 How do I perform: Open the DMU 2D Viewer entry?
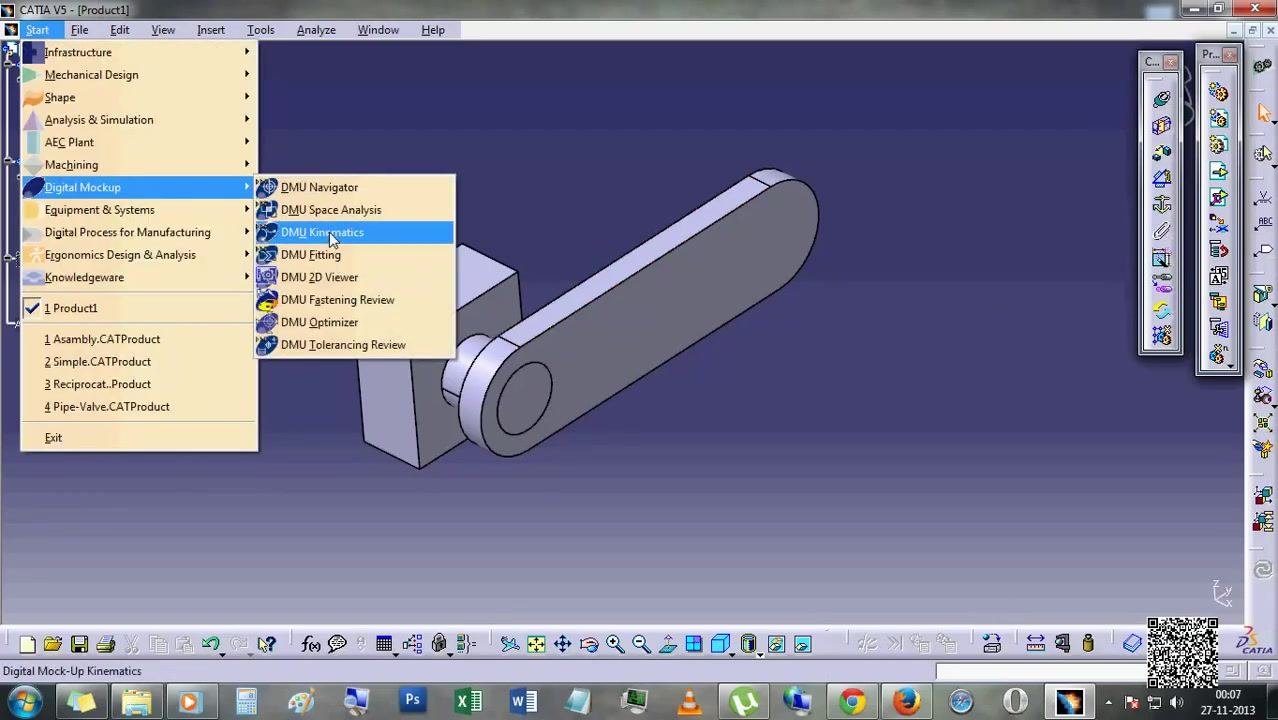point(354,277)
